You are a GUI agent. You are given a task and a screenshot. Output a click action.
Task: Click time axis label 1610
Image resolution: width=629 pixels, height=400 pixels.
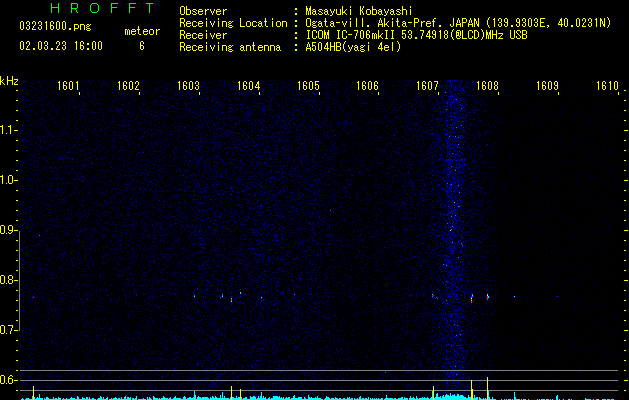click(607, 86)
